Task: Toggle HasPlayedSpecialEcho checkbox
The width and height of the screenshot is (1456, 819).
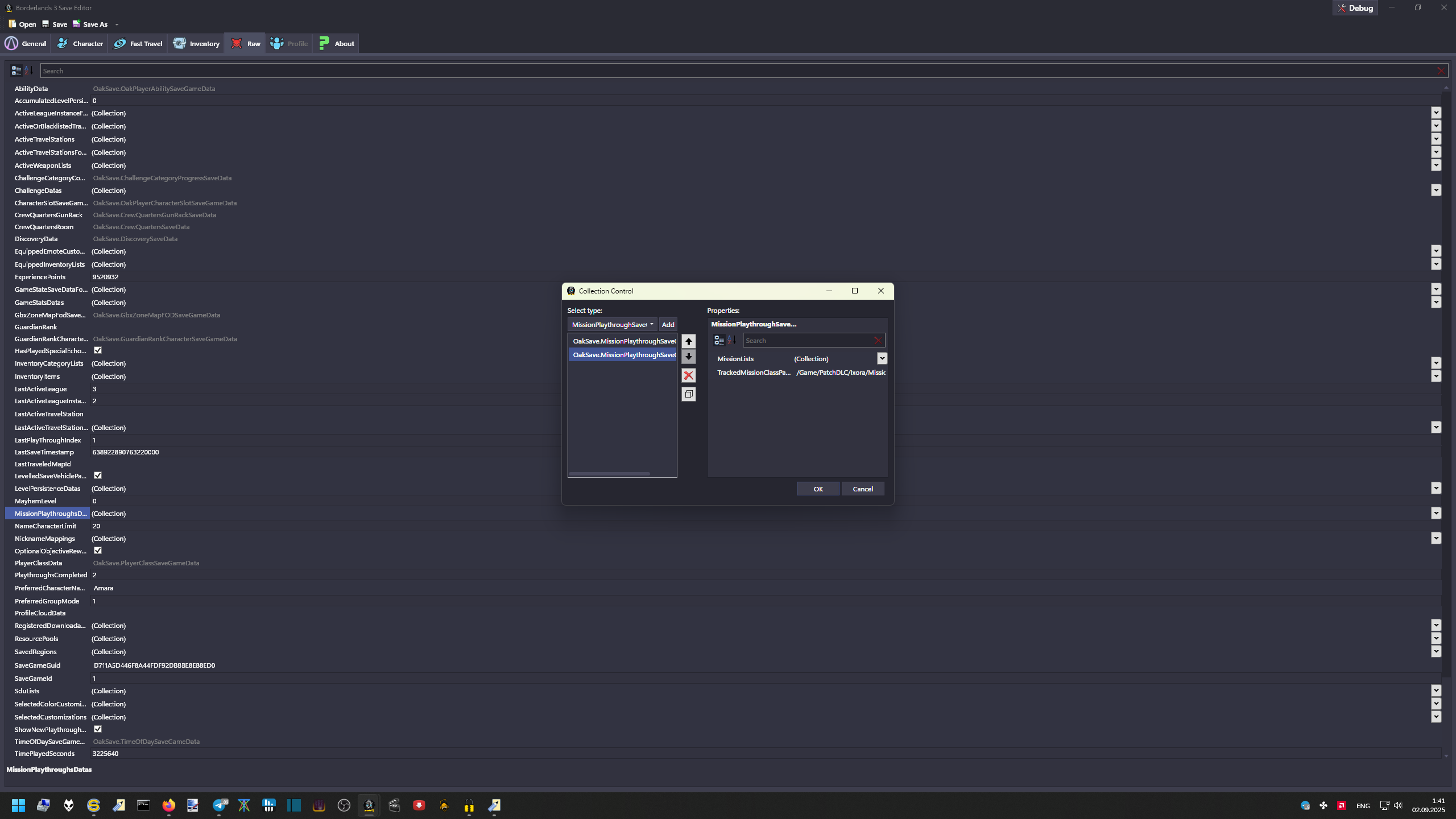Action: [x=98, y=350]
